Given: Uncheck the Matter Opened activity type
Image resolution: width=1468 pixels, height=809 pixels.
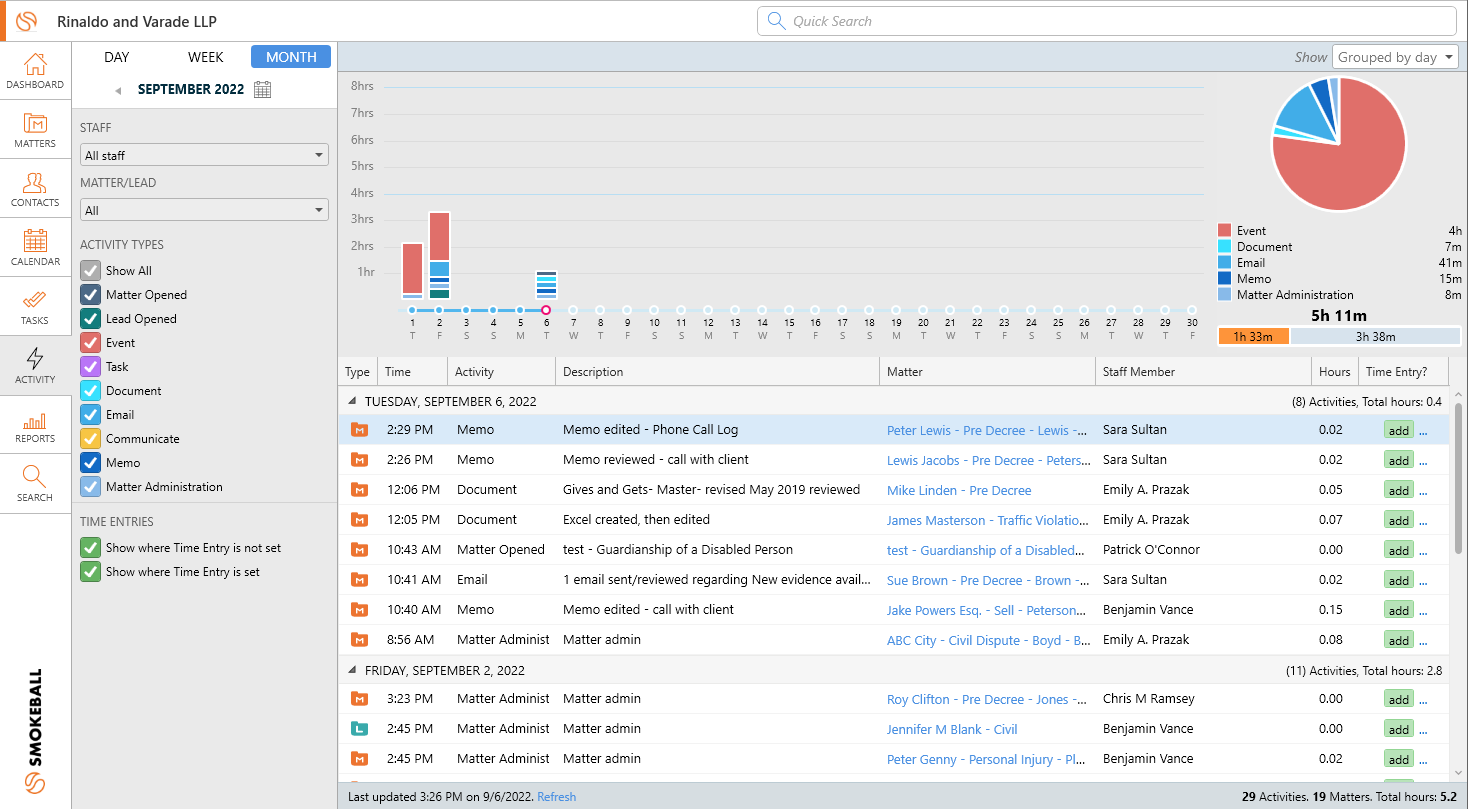Looking at the screenshot, I should [90, 295].
